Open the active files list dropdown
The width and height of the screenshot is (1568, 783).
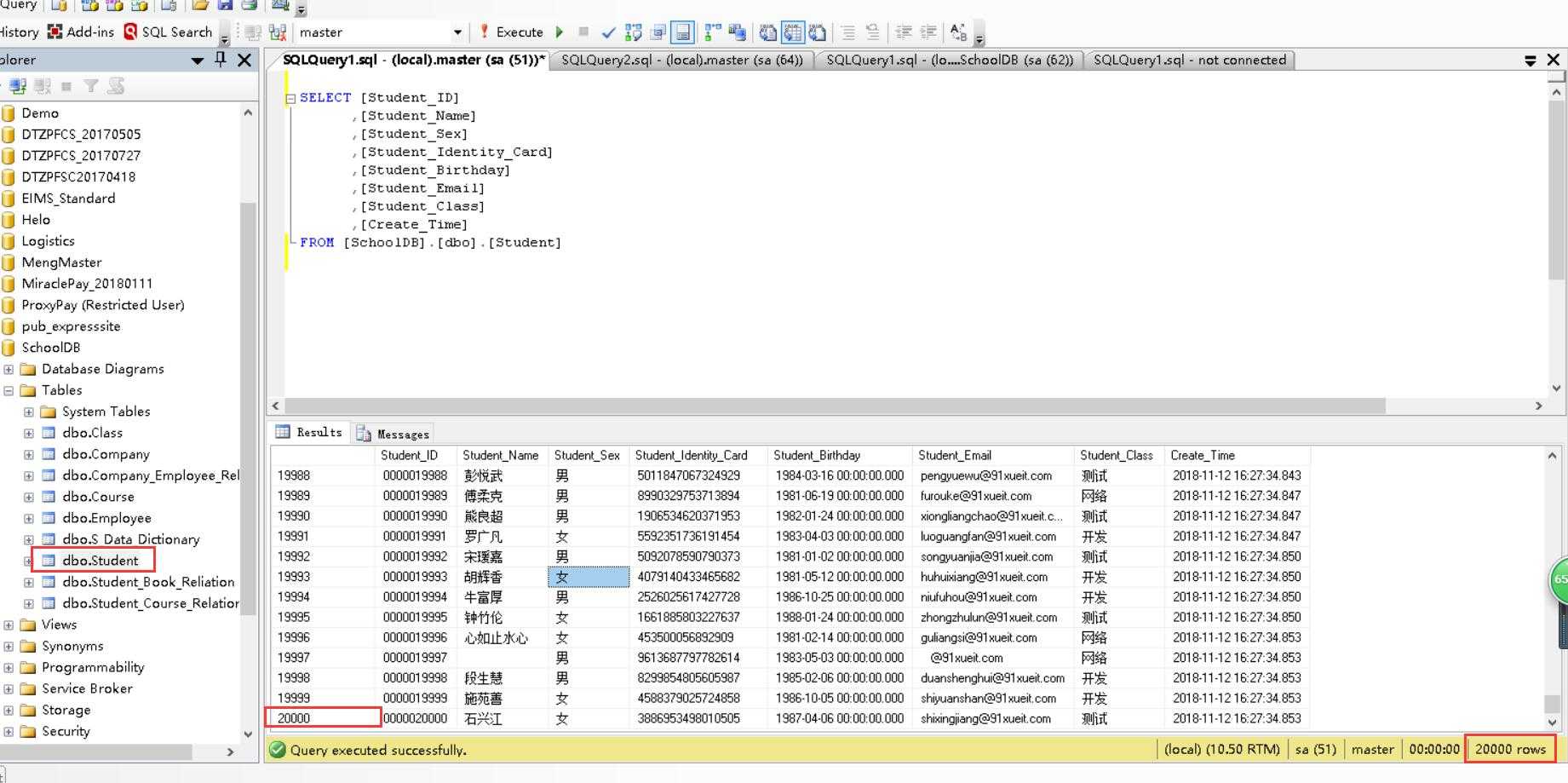(1530, 60)
